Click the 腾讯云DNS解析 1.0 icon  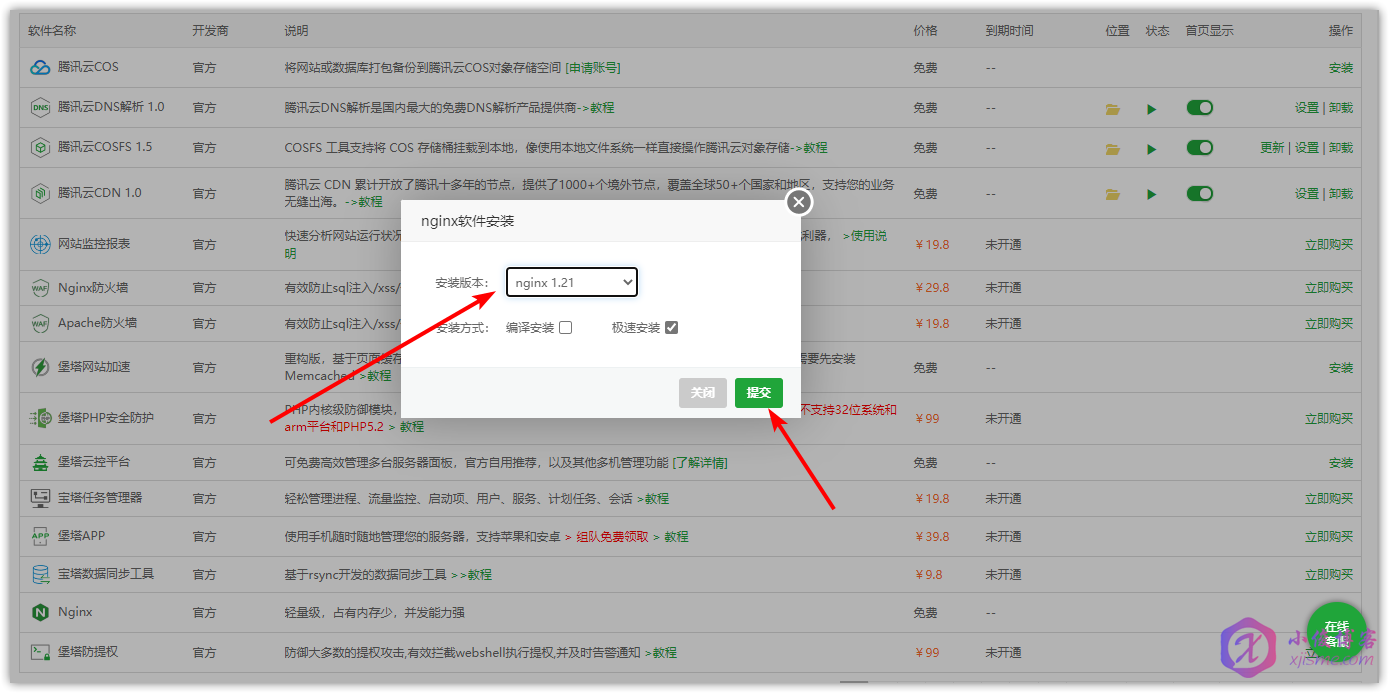(x=40, y=107)
